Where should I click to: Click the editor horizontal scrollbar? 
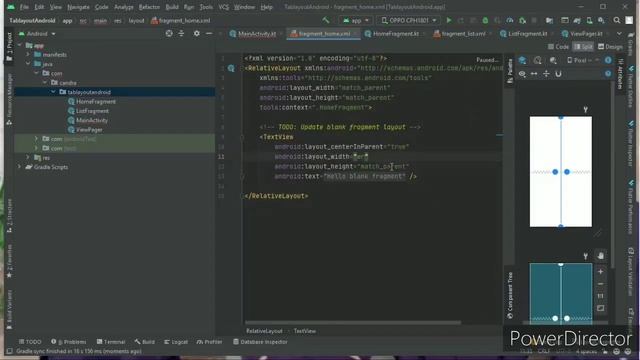tap(353, 322)
